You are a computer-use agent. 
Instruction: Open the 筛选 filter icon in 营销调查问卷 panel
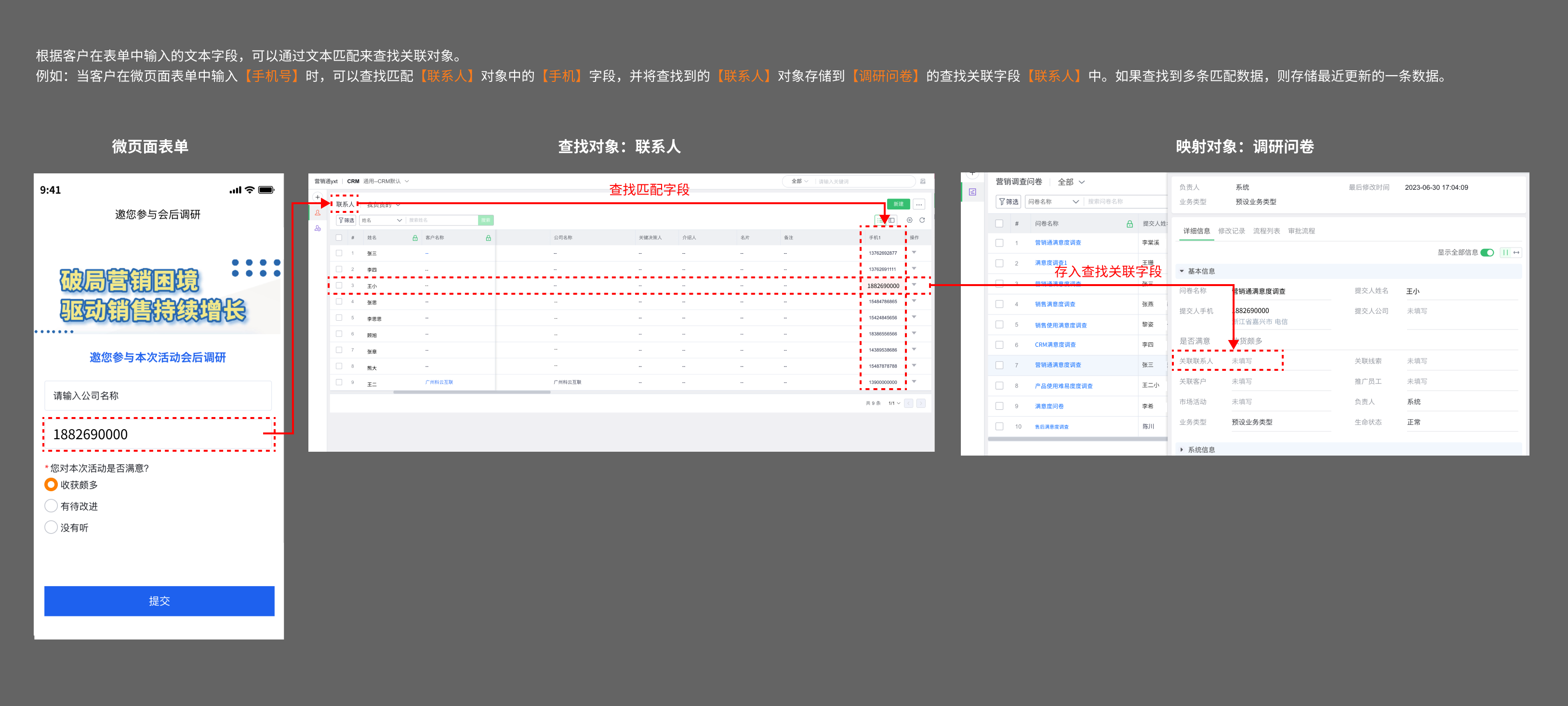1009,201
